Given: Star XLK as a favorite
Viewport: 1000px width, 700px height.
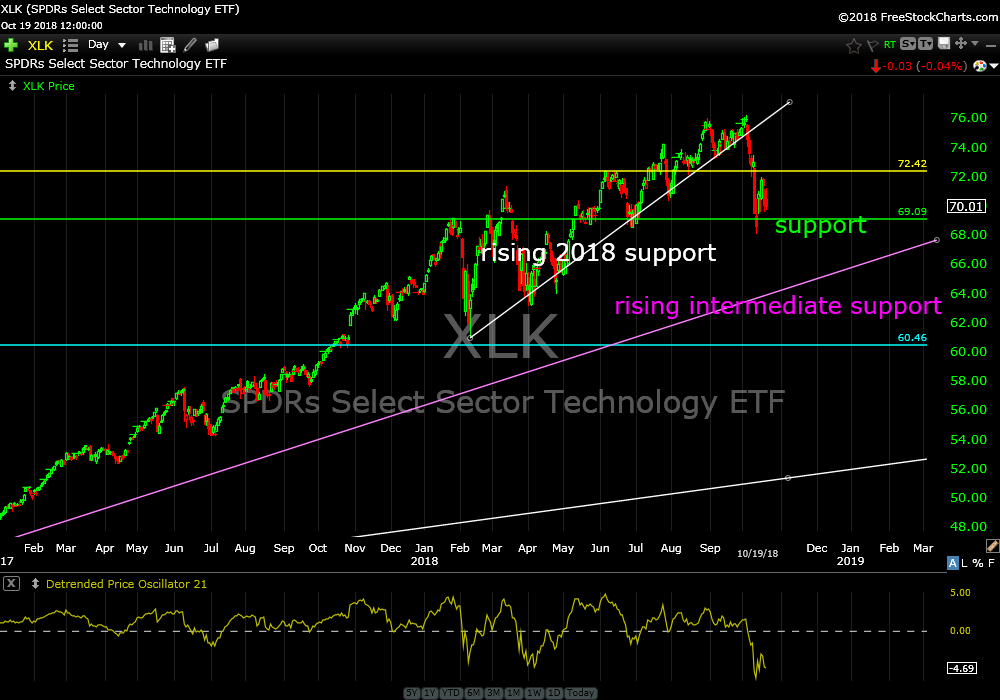Looking at the screenshot, I should point(853,45).
